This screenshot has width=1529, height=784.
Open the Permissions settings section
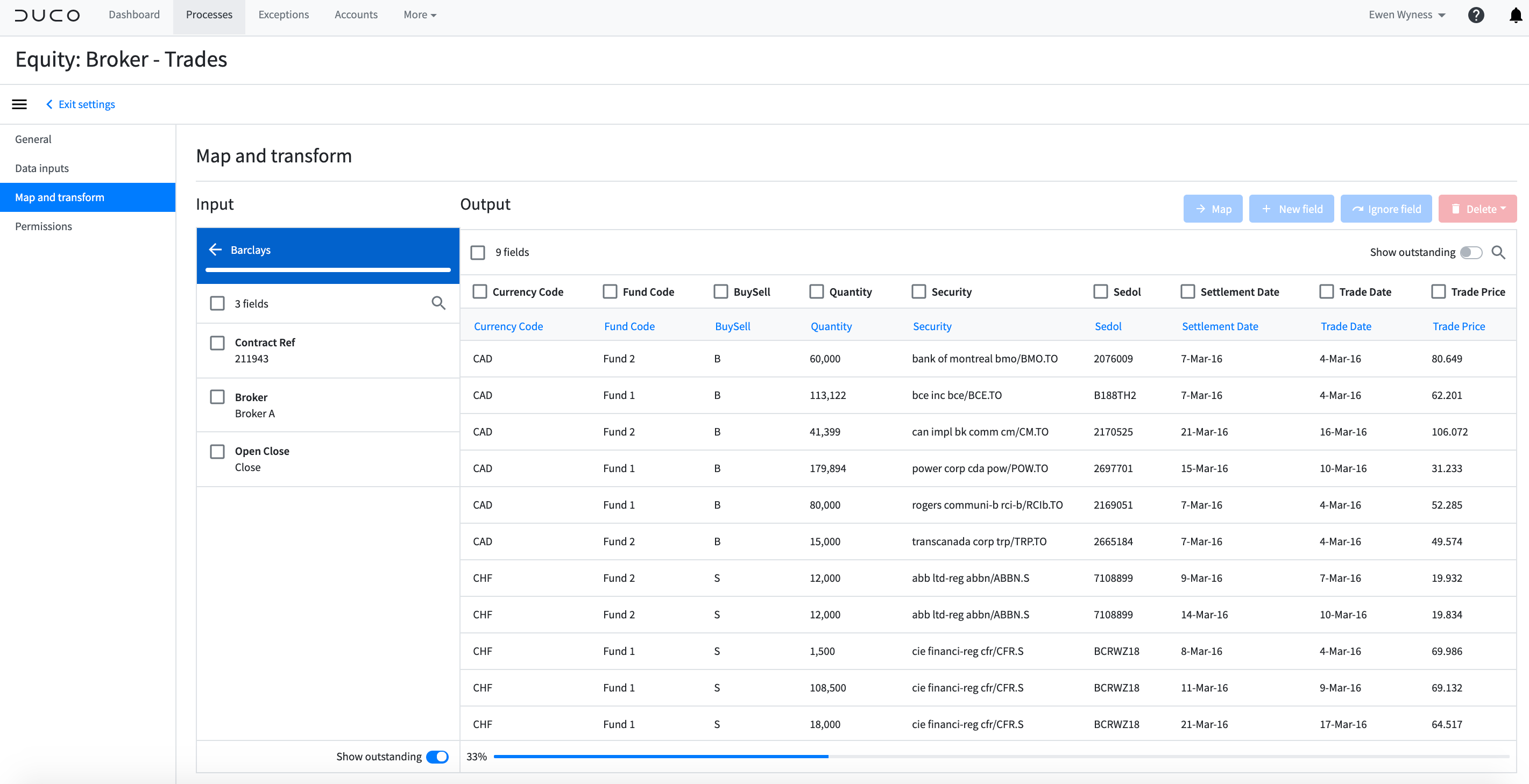pyautogui.click(x=44, y=226)
